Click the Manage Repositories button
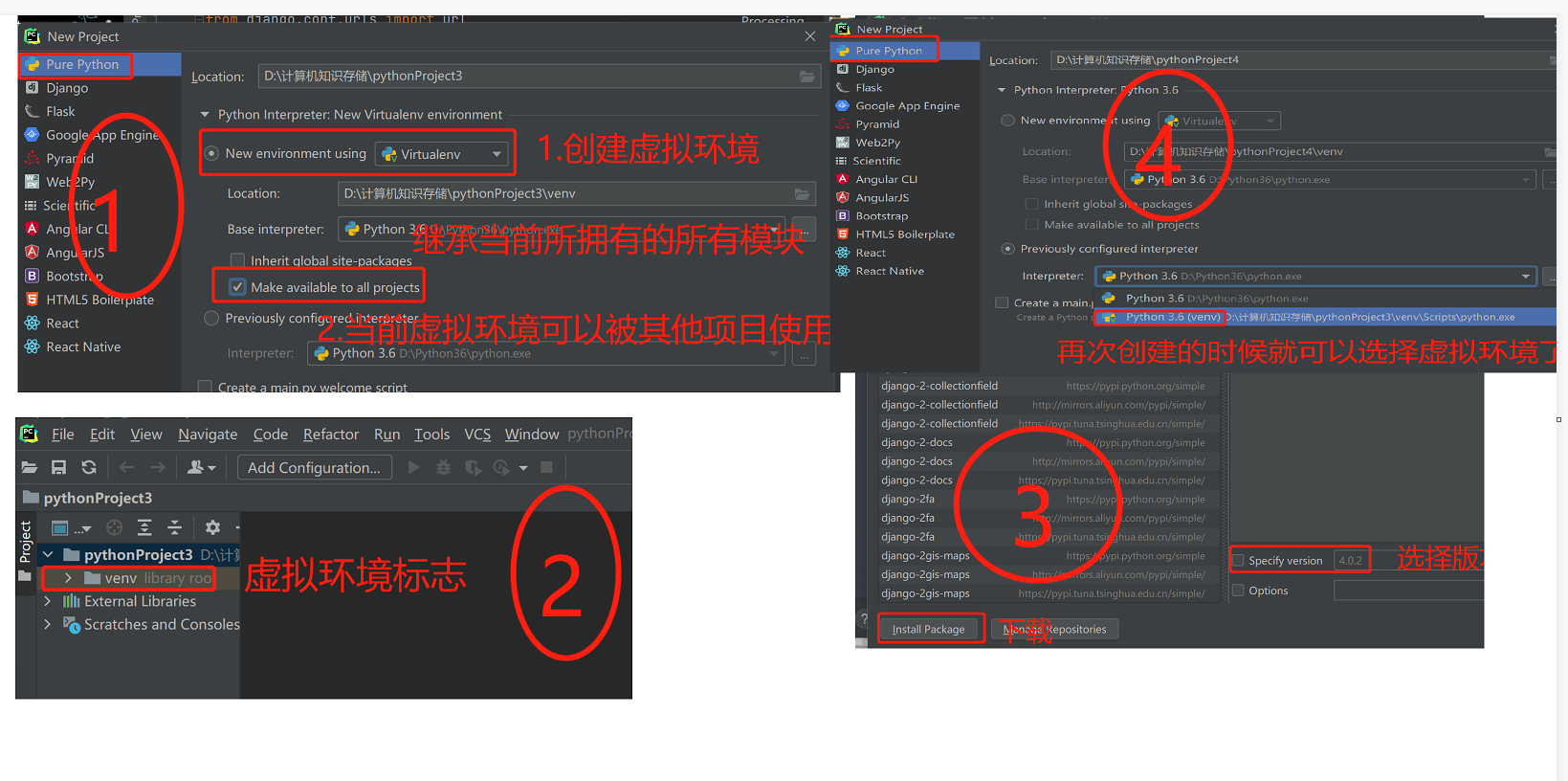Image resolution: width=1568 pixels, height=781 pixels. pos(1055,629)
